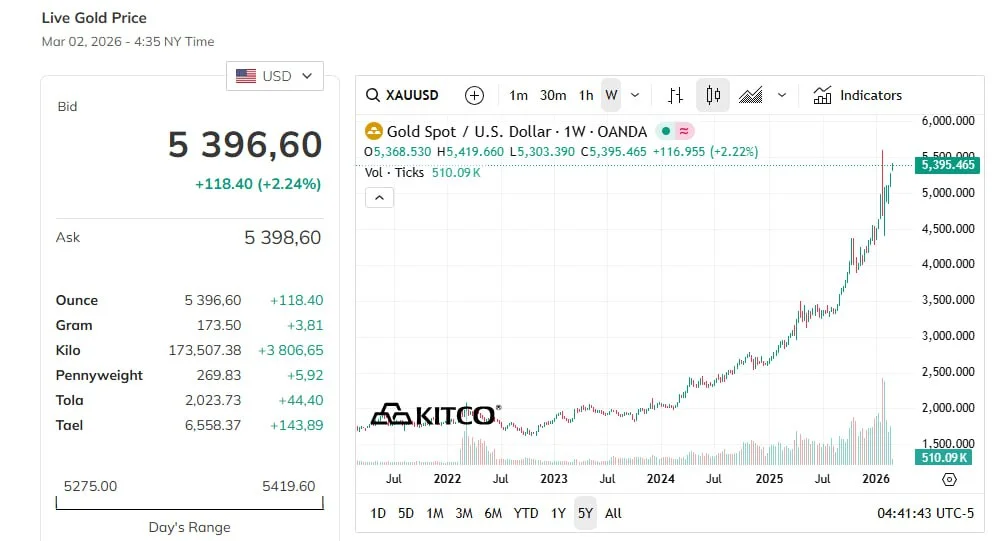The image size is (996, 541).
Task: Click the XAUUSD symbol search magnifier
Action: tap(373, 96)
